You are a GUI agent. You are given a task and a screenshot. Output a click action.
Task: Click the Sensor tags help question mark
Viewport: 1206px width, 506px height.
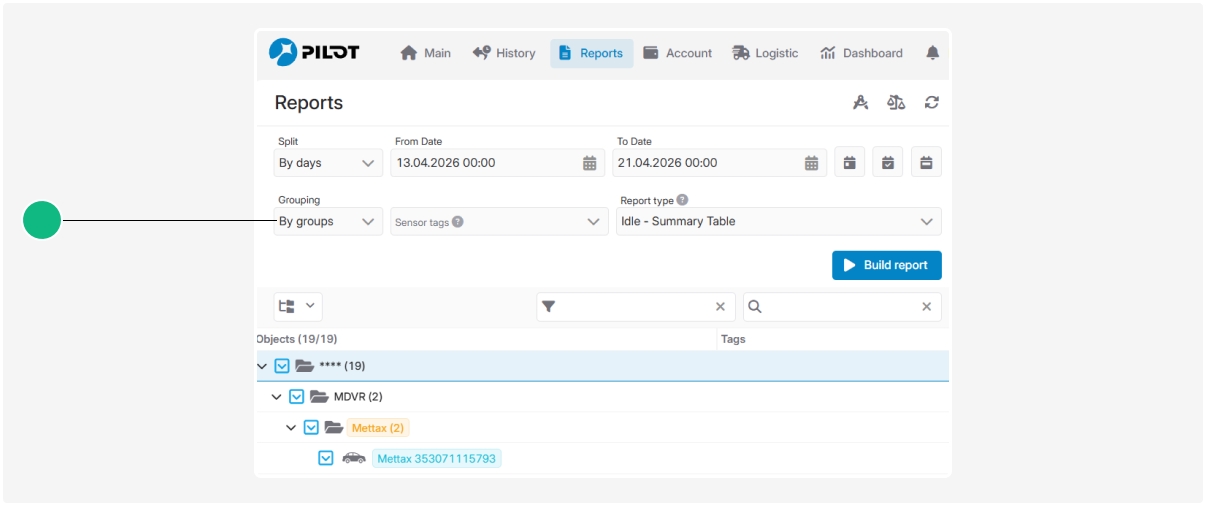coord(458,222)
